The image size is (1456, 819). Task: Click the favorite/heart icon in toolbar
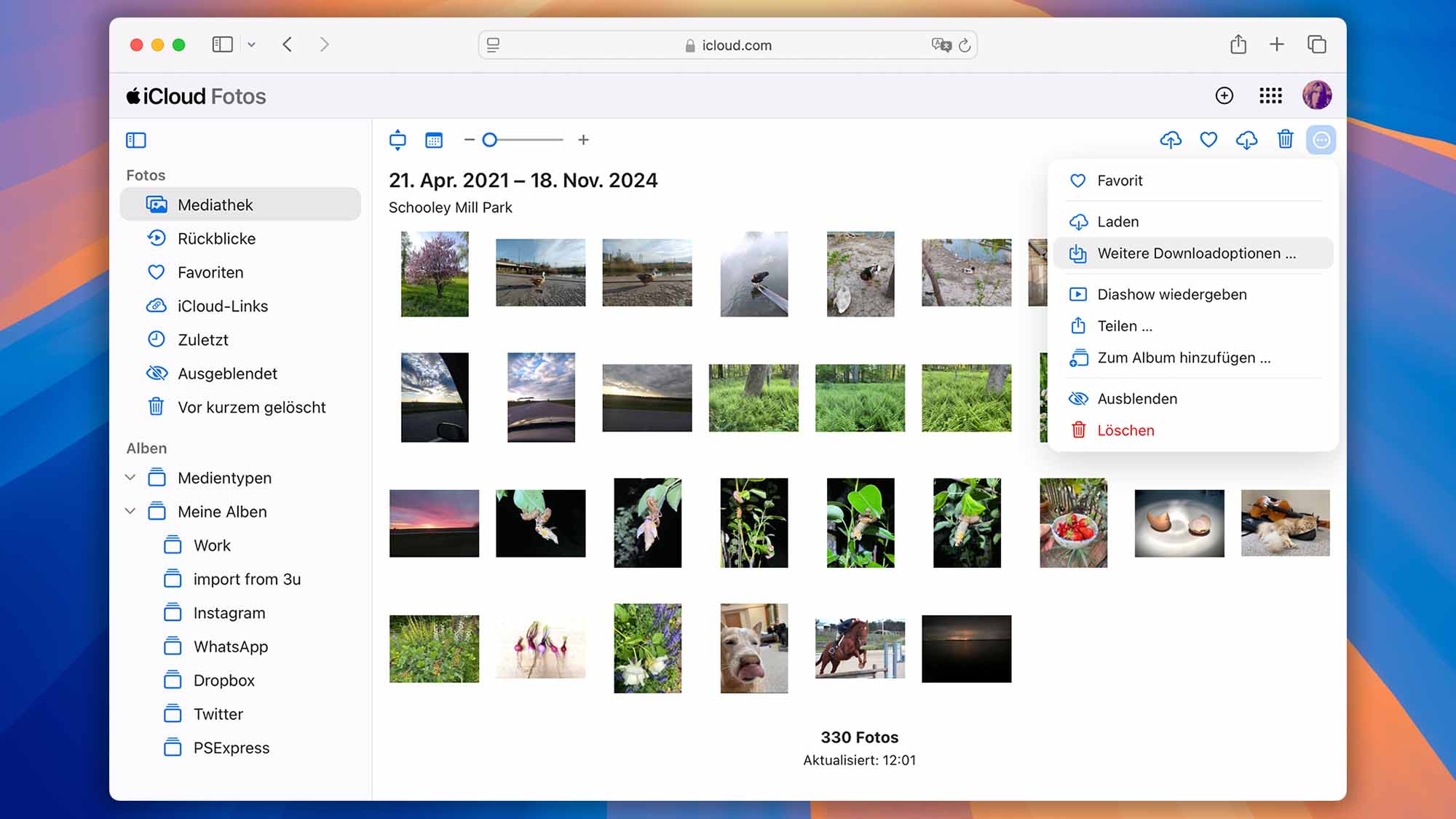click(1209, 139)
